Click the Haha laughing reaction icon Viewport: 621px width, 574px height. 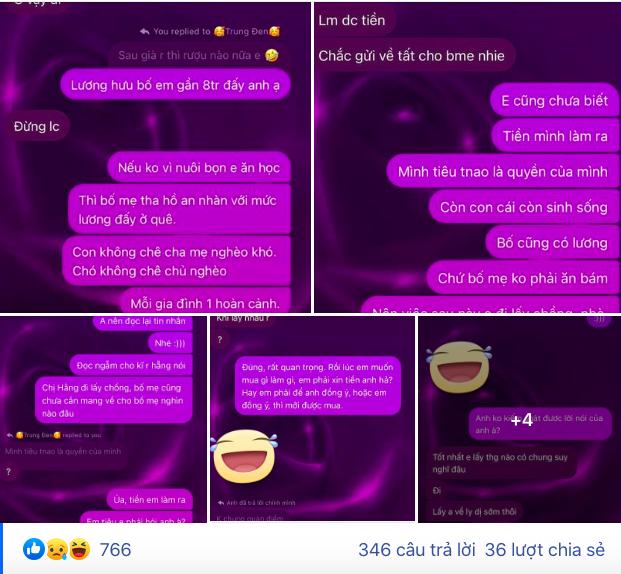pyautogui.click(x=80, y=549)
